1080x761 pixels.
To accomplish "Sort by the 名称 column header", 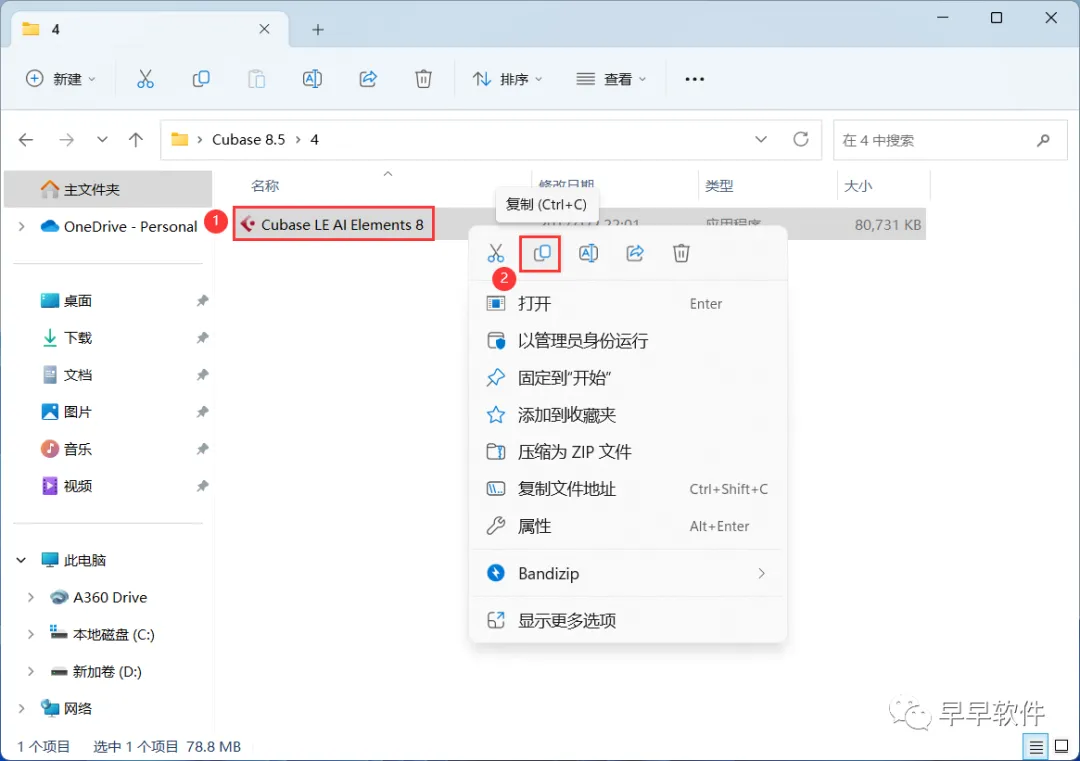I will pyautogui.click(x=264, y=186).
